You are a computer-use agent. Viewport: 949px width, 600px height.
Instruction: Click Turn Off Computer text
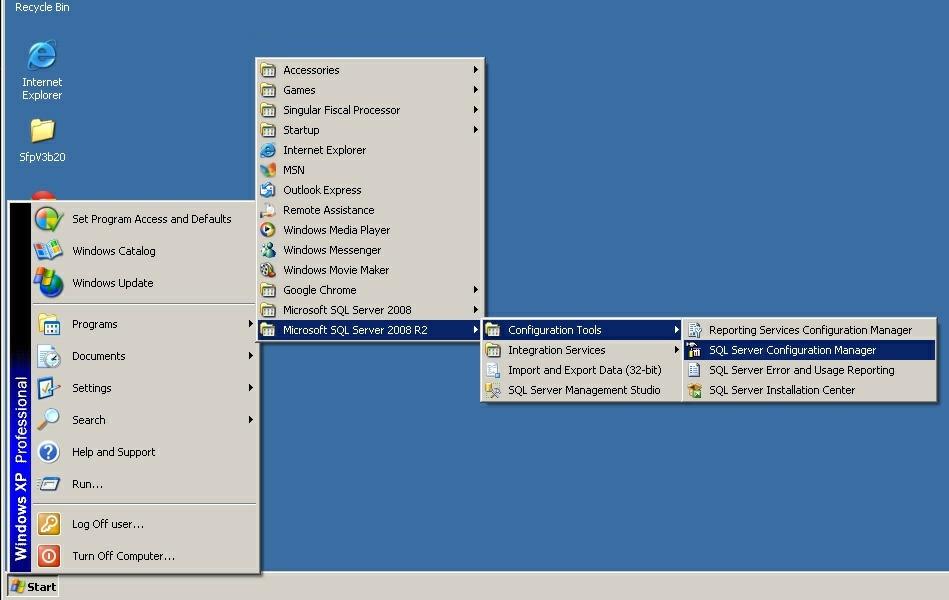pyautogui.click(x=123, y=556)
